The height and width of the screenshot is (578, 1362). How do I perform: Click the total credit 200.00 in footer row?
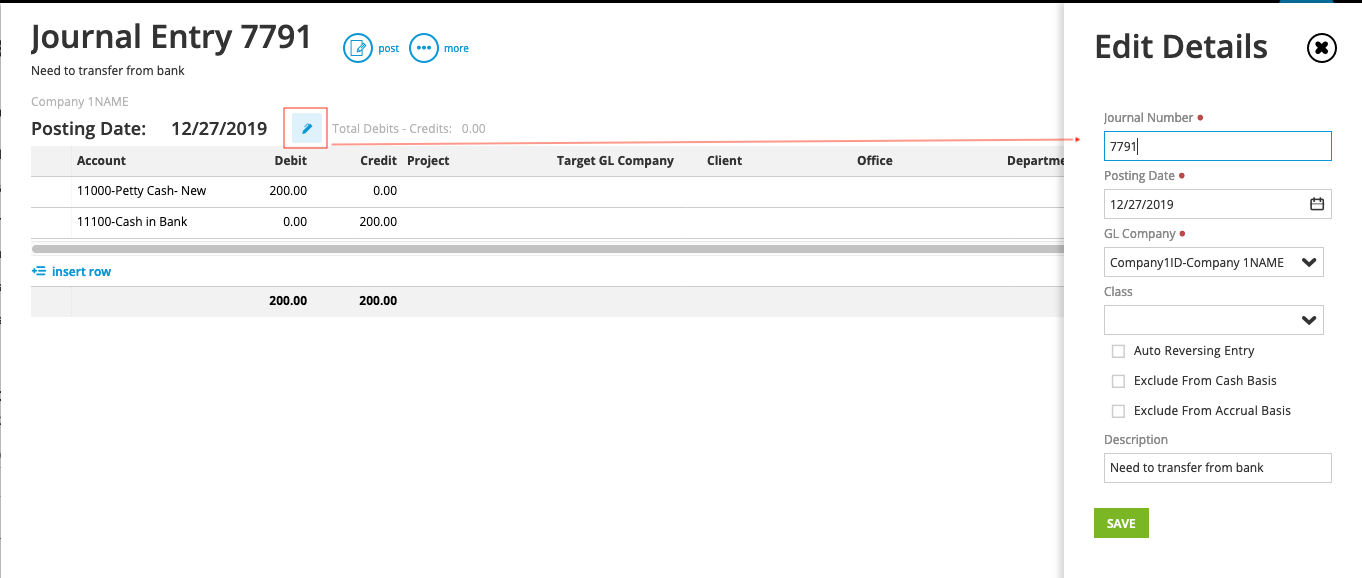[378, 300]
